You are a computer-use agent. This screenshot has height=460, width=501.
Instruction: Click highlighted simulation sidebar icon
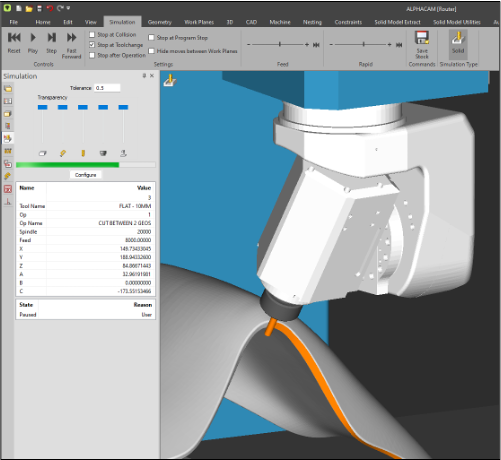(x=8, y=138)
